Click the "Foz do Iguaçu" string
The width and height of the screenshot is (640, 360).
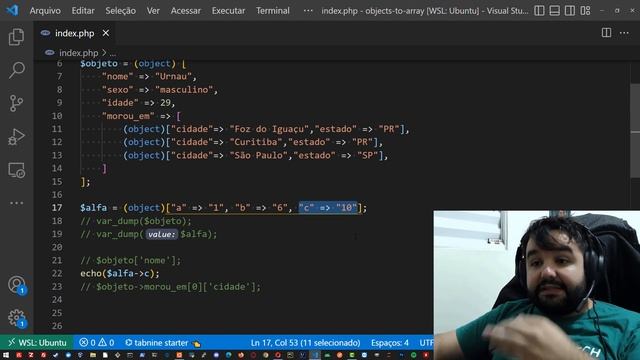269,129
